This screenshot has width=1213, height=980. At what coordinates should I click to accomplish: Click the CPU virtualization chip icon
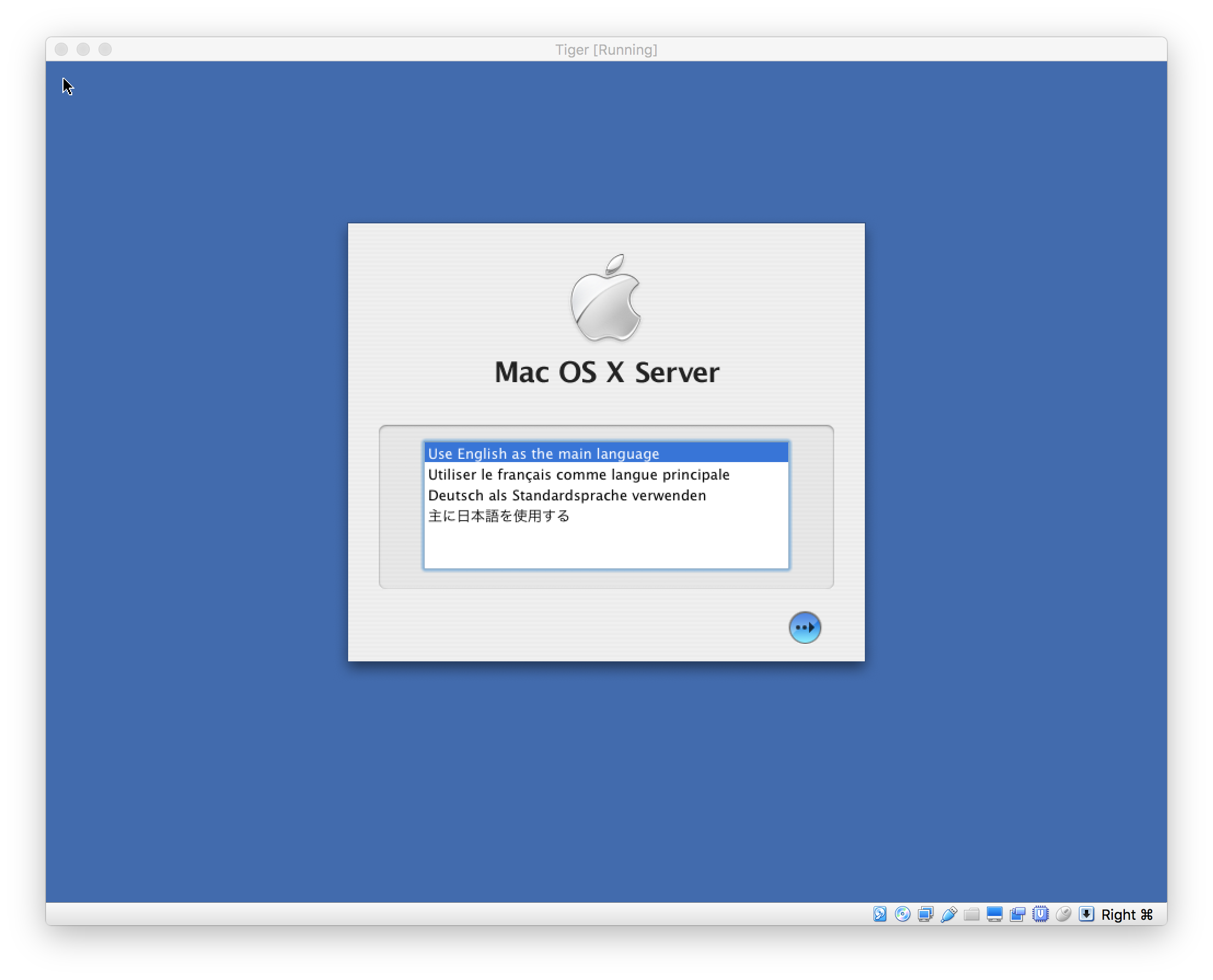[1040, 914]
